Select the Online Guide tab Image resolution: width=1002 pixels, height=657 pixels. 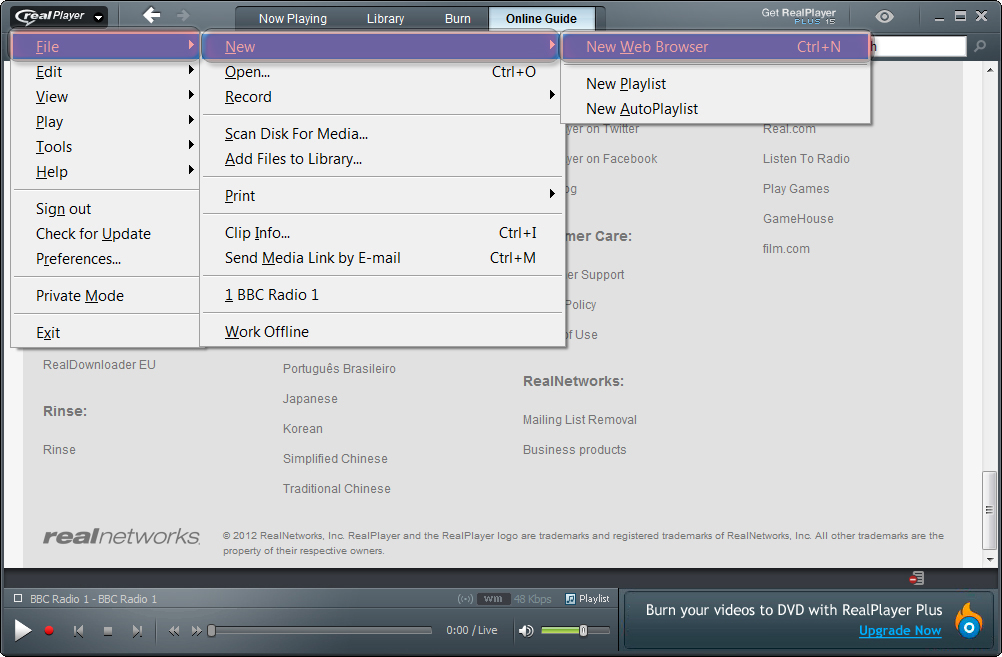(x=541, y=19)
